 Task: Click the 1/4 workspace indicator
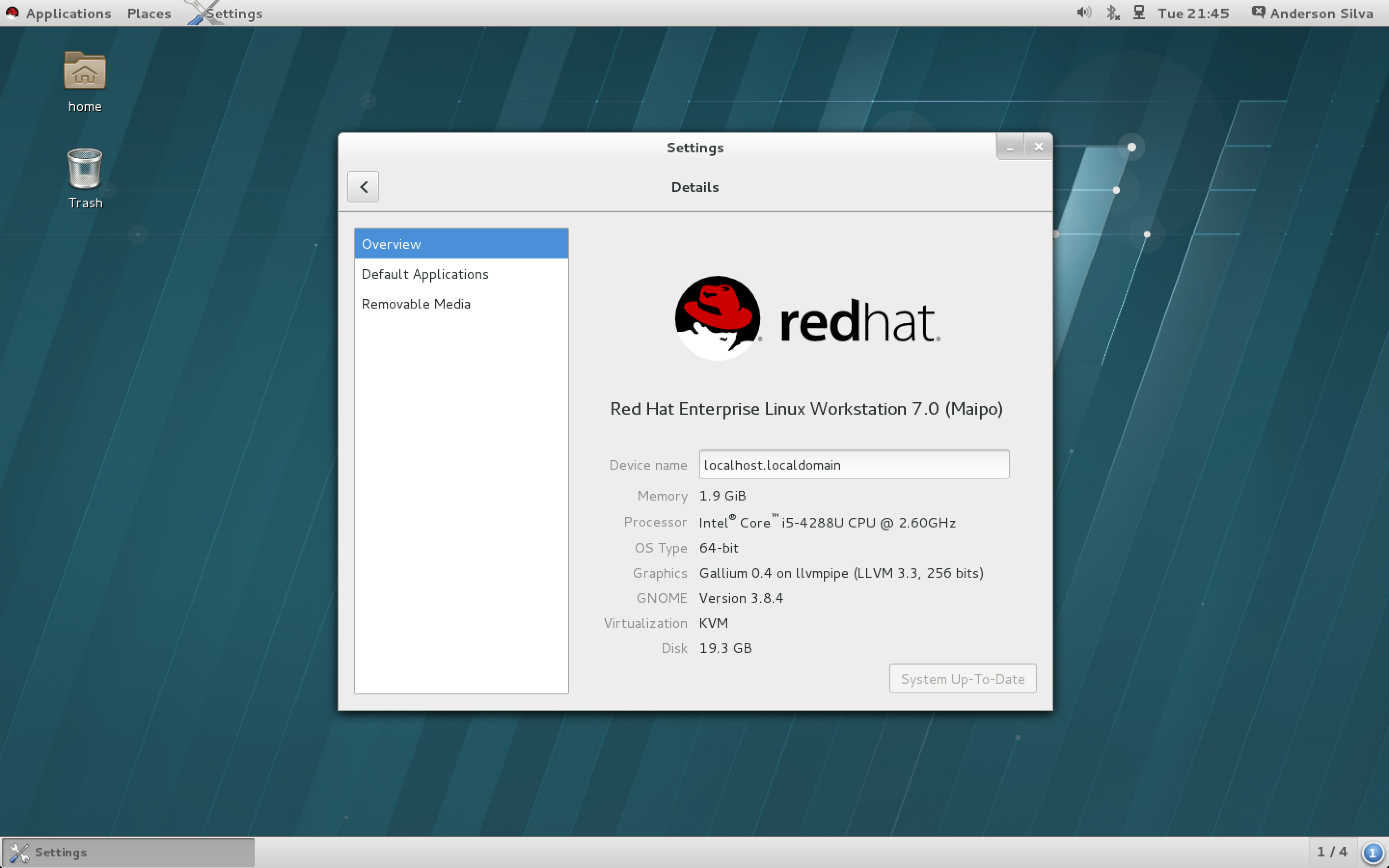pyautogui.click(x=1333, y=852)
